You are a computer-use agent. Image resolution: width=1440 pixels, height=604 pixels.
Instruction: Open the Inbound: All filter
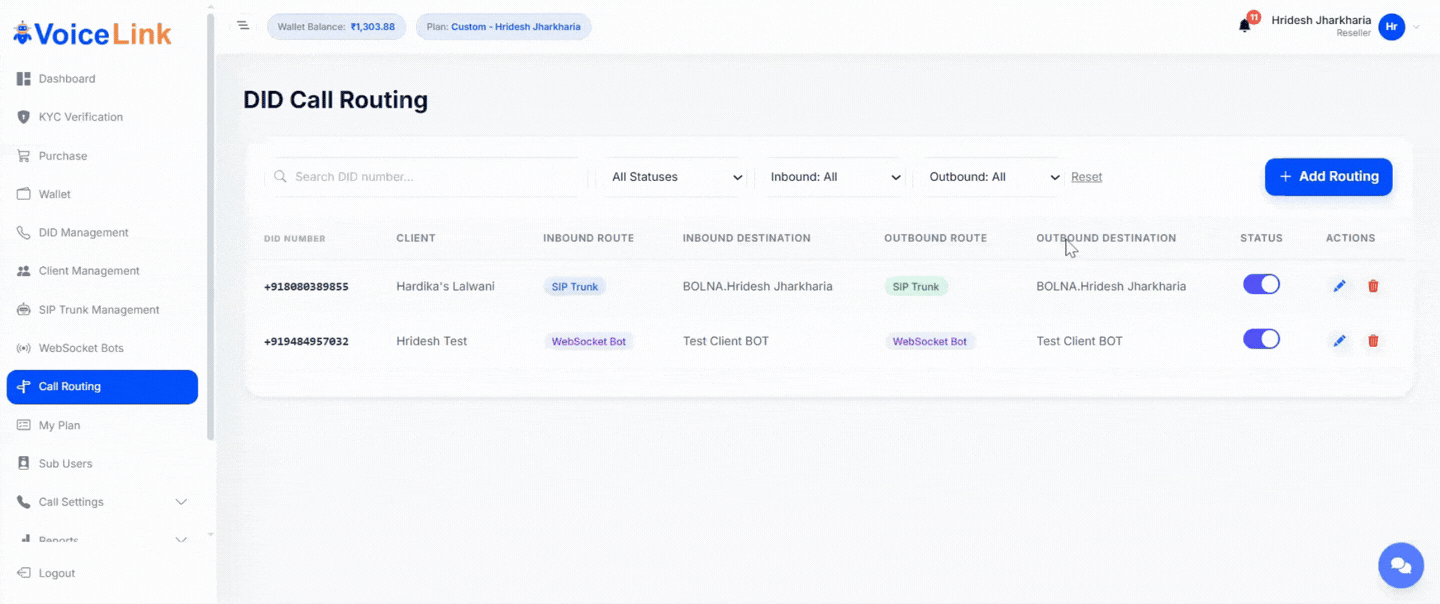835,177
